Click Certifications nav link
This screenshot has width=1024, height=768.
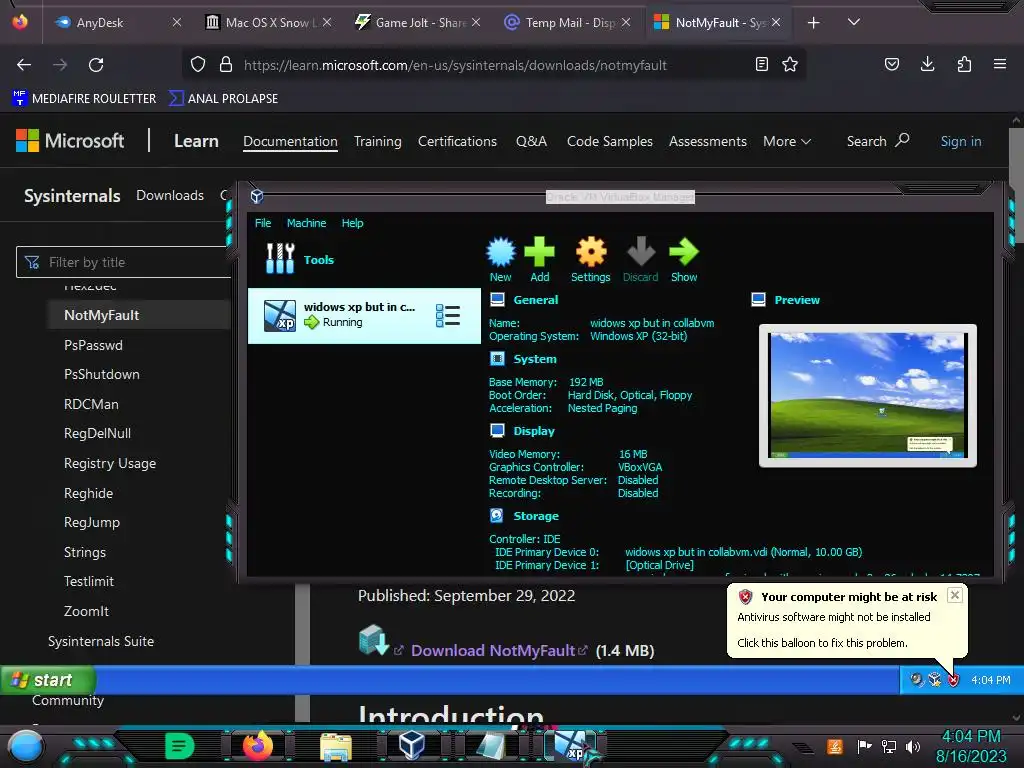(457, 141)
